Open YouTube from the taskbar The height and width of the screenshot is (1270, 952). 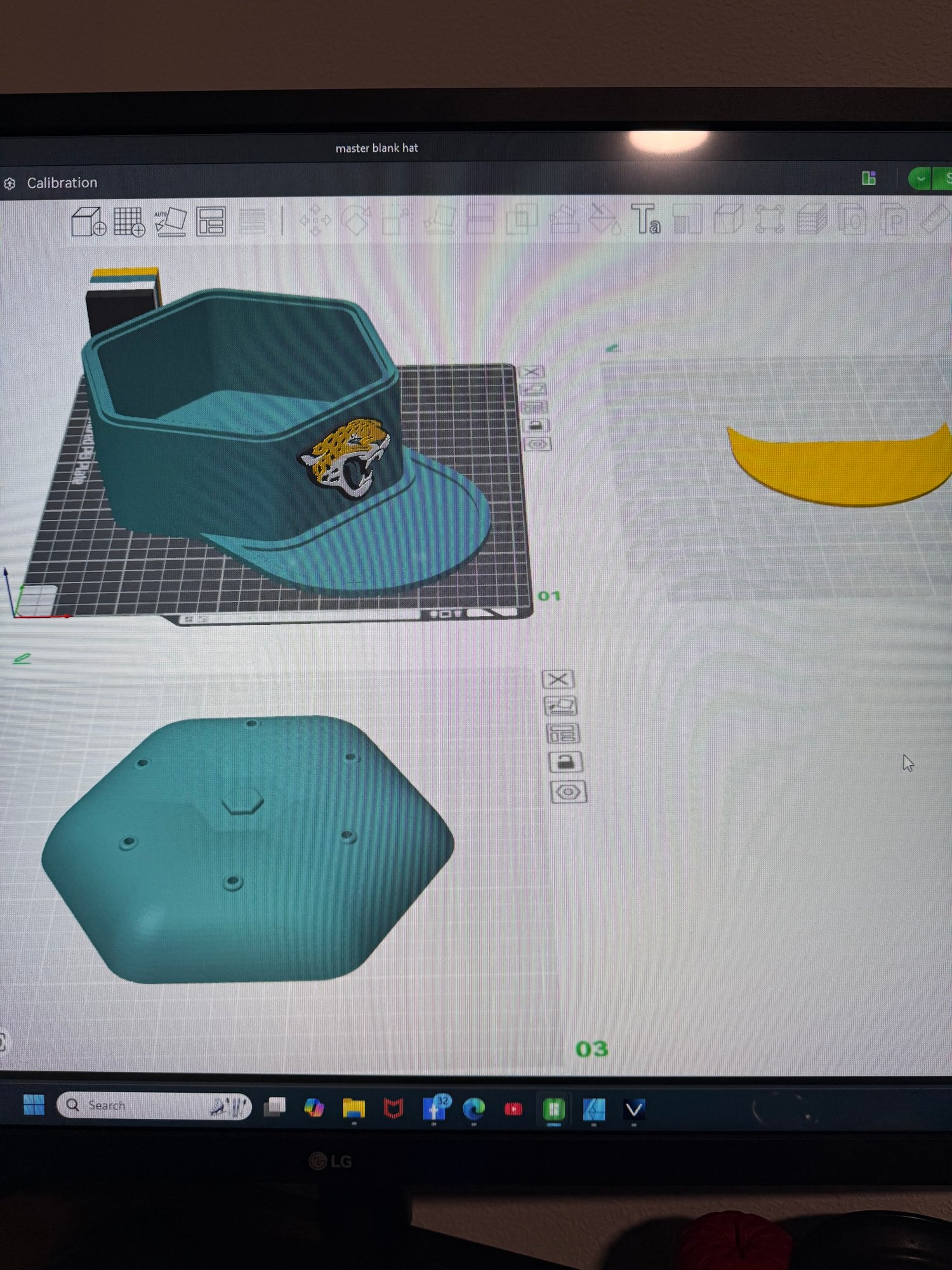(513, 1109)
